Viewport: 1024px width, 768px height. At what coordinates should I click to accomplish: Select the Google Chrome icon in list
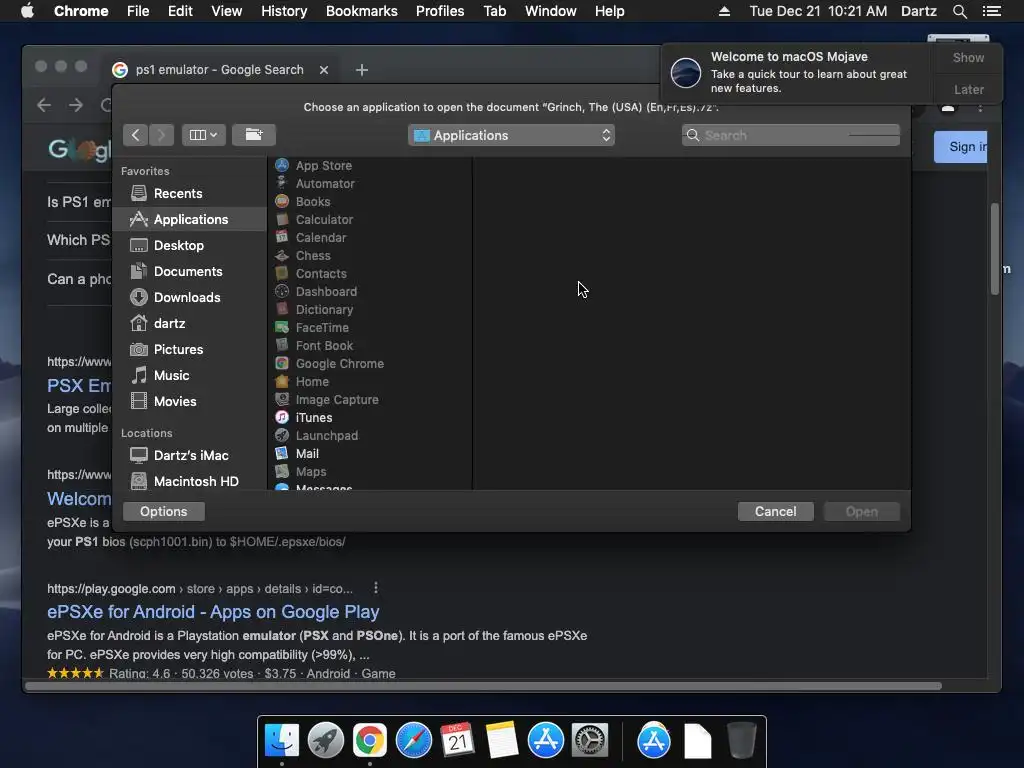coord(282,363)
